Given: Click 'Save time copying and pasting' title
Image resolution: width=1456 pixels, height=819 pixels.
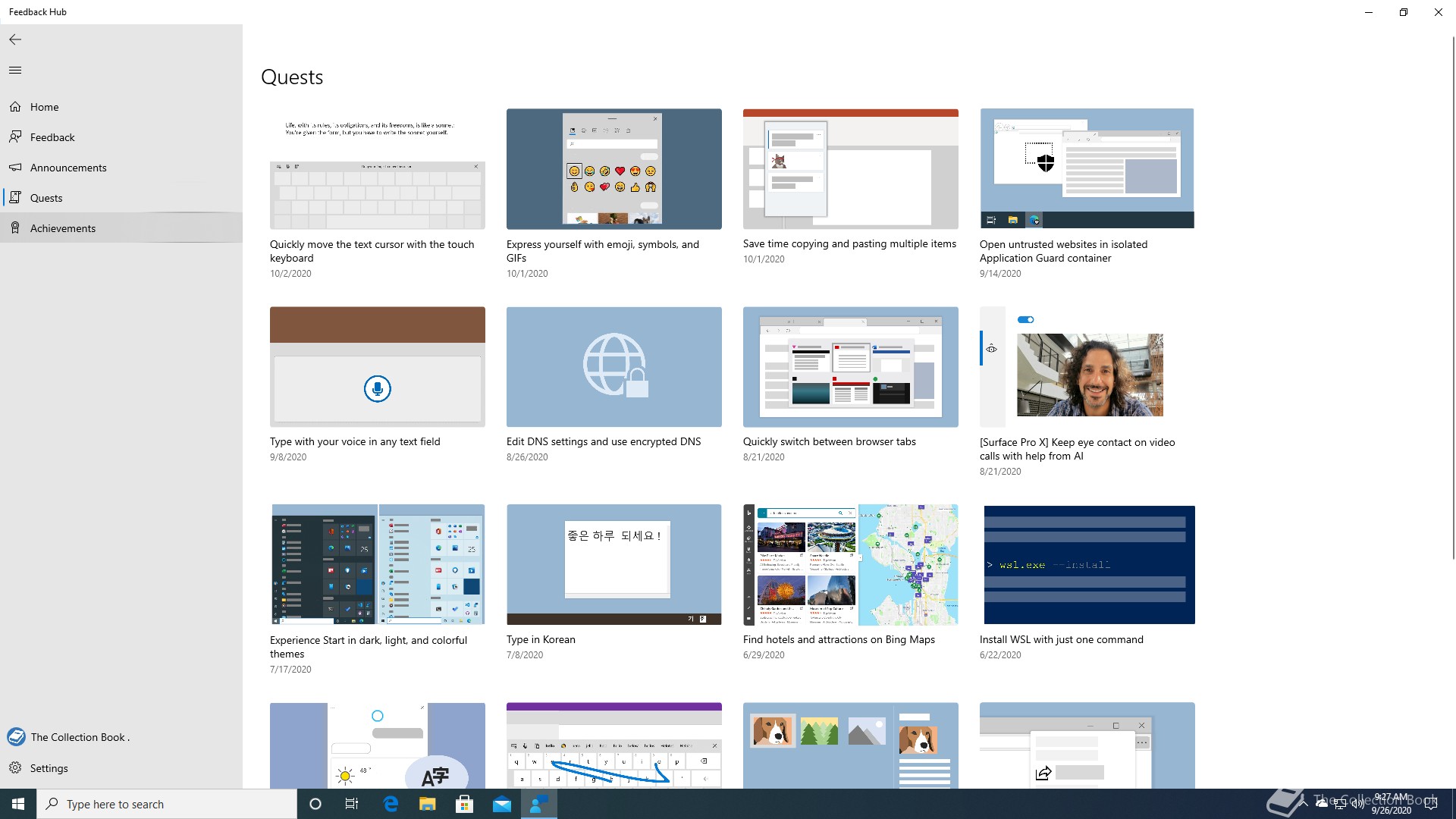Looking at the screenshot, I should point(849,243).
